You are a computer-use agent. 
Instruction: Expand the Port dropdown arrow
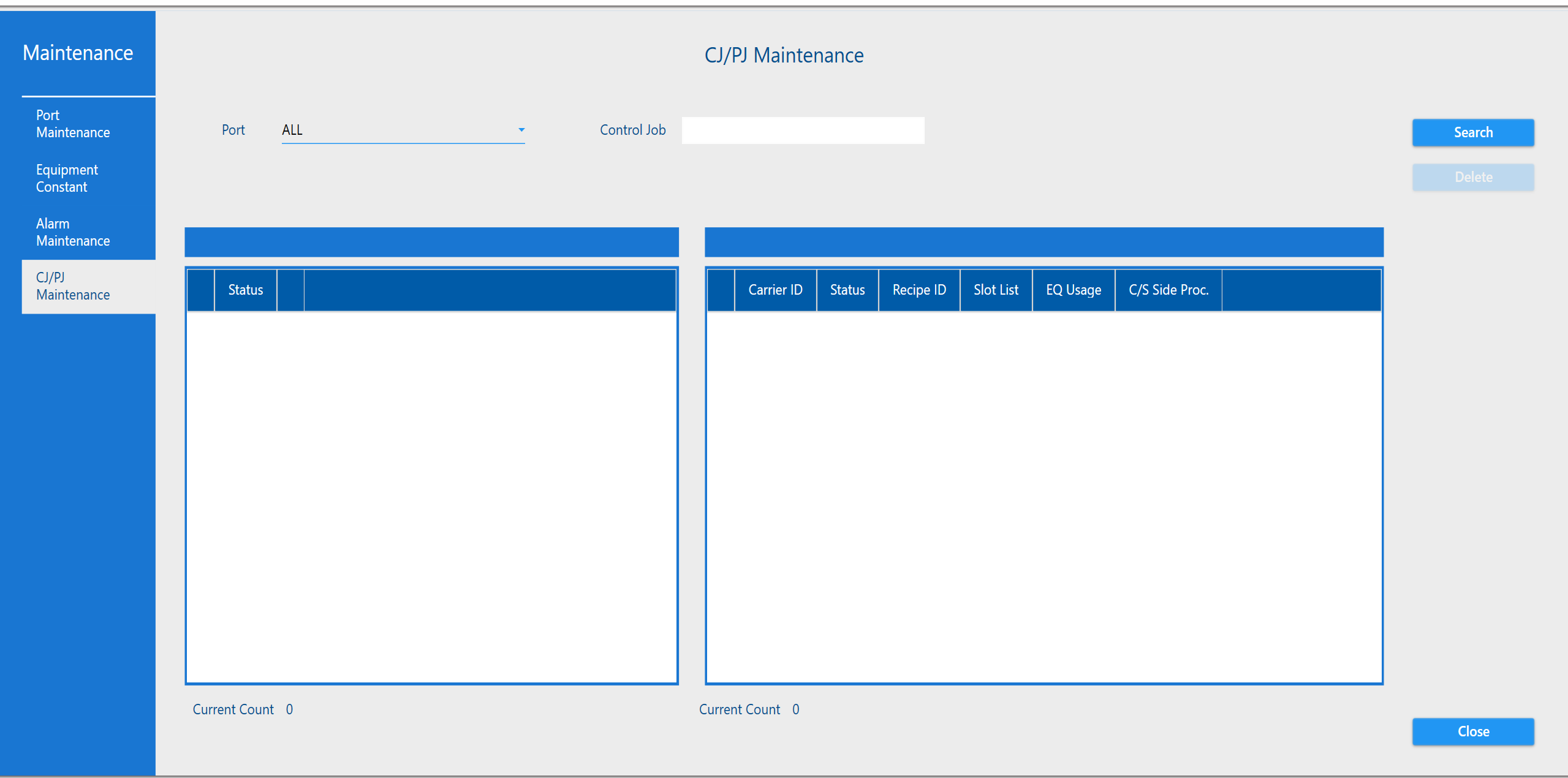[521, 130]
